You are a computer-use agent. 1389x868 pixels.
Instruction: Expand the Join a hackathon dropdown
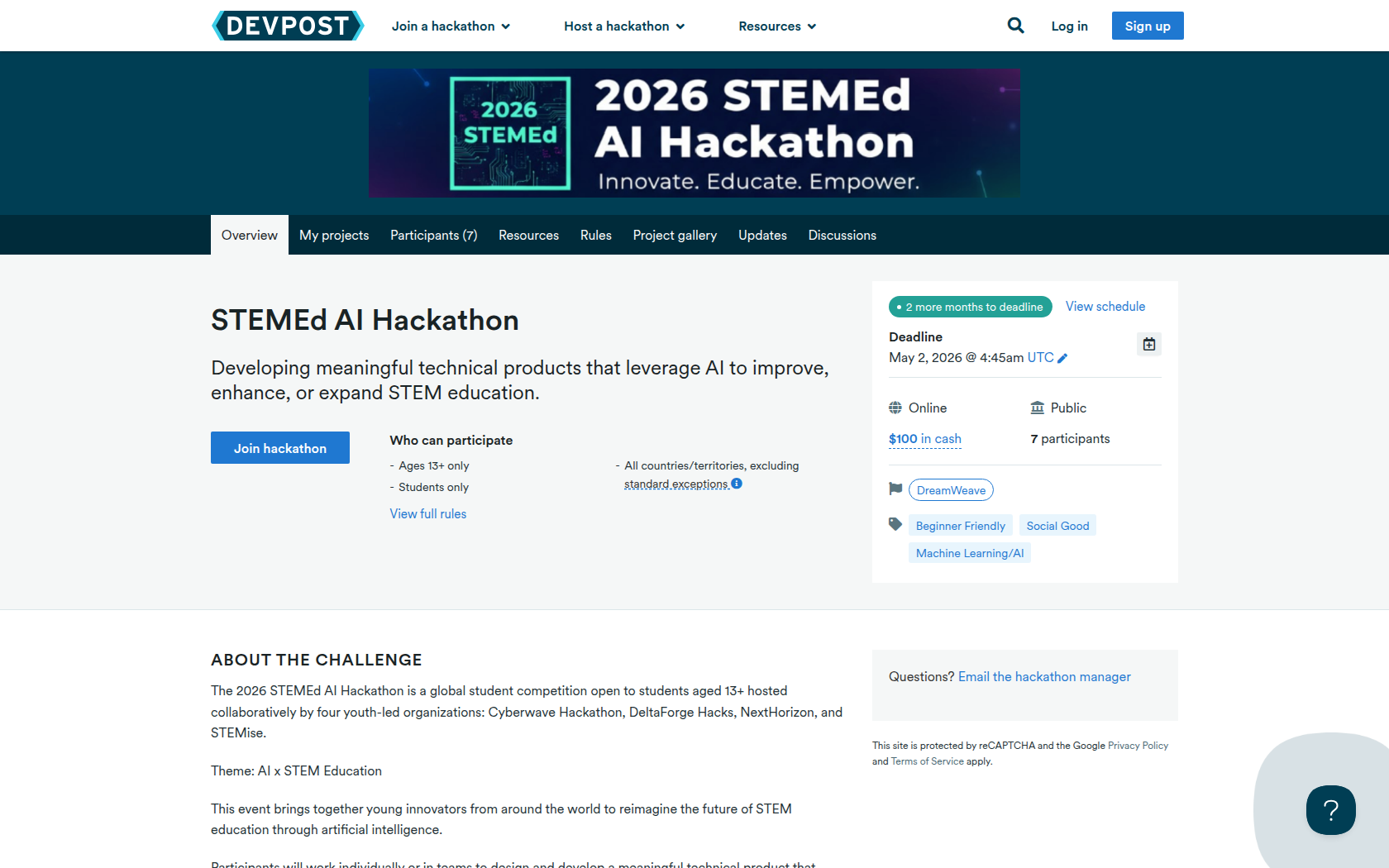[x=451, y=26]
